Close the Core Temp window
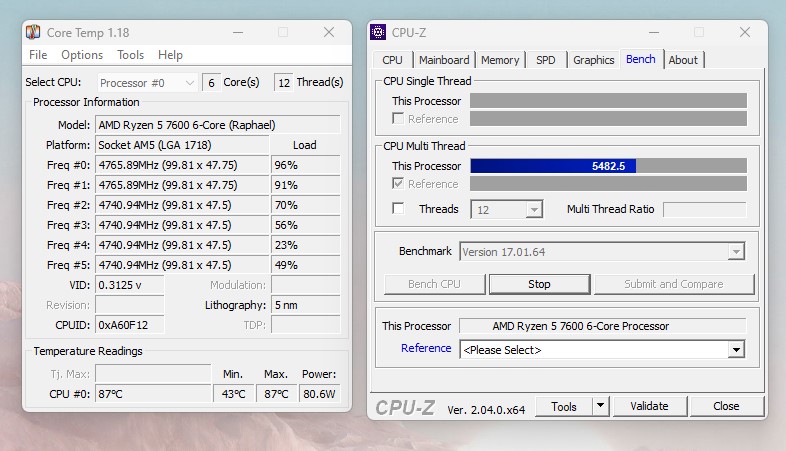 [329, 33]
